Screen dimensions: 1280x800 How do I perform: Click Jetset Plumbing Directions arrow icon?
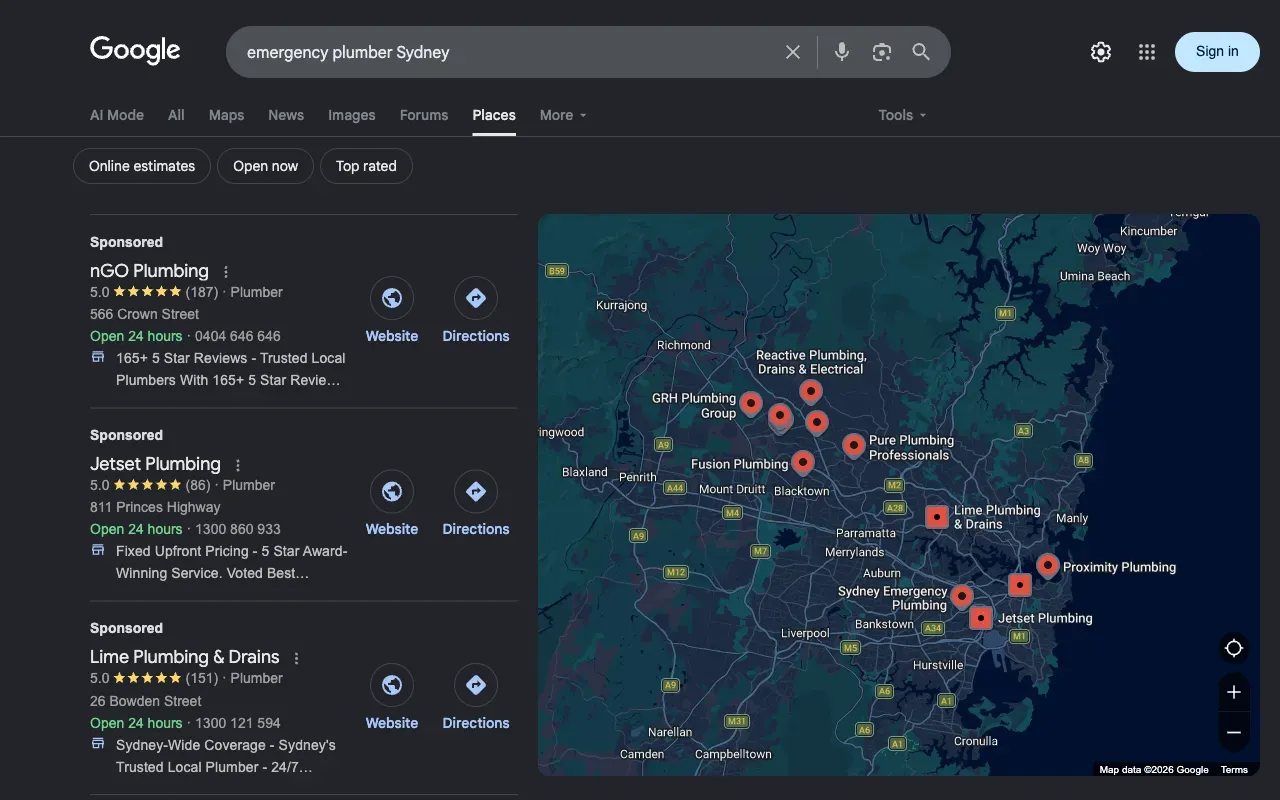pyautogui.click(x=476, y=491)
